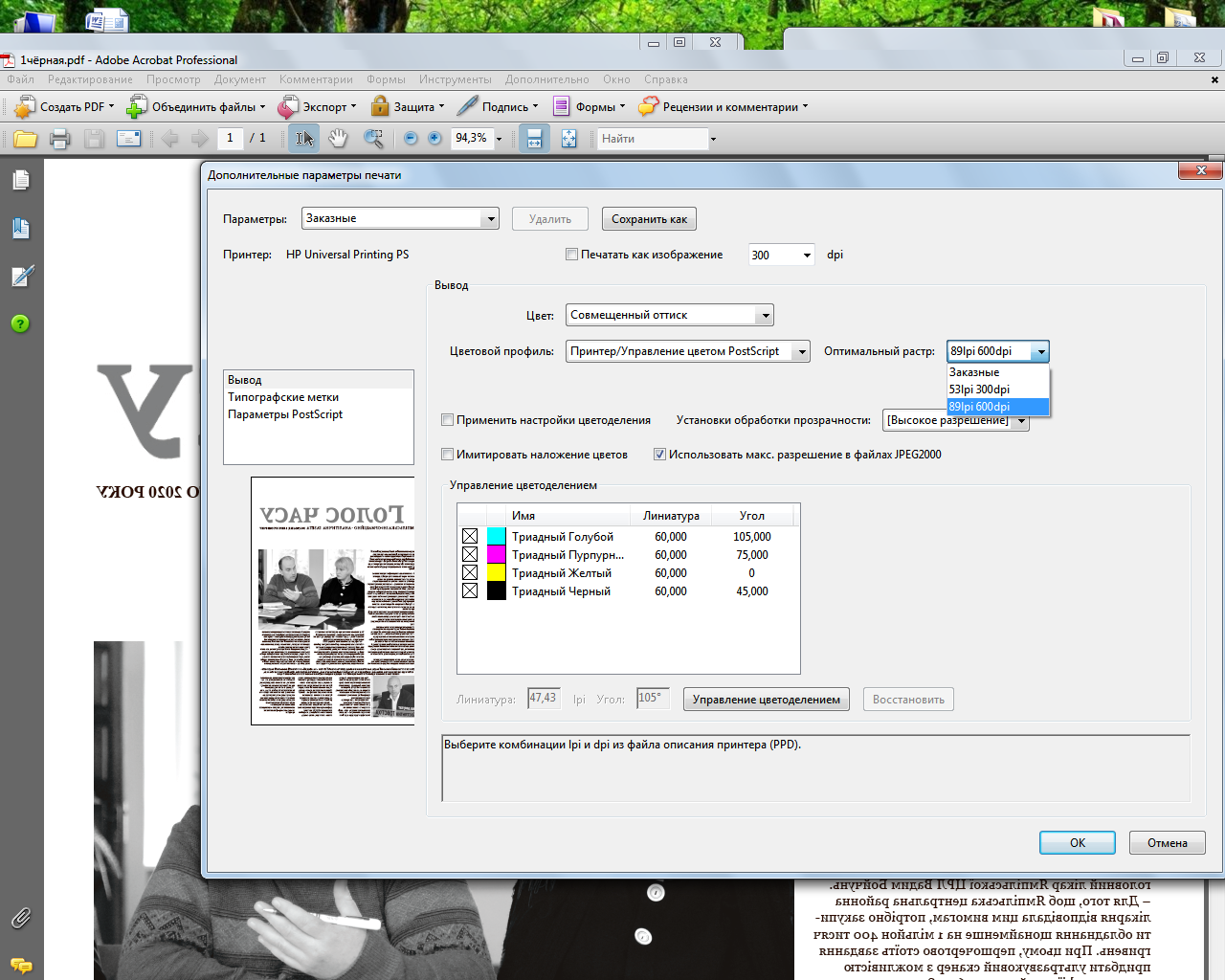Image resolution: width=1225 pixels, height=980 pixels.
Task: Click the green Help question icon
Action: click(x=21, y=323)
